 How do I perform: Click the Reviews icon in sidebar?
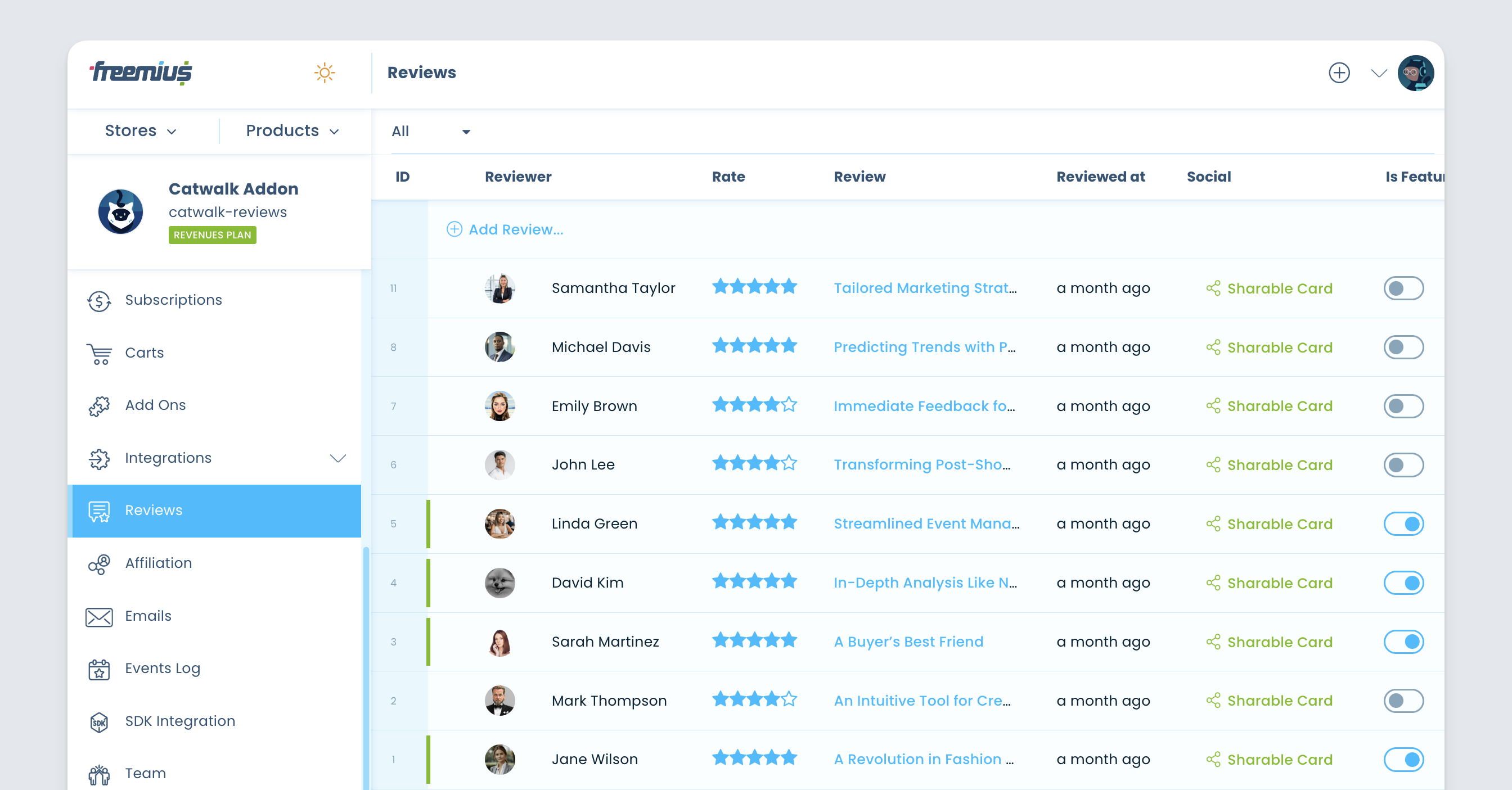click(x=99, y=511)
